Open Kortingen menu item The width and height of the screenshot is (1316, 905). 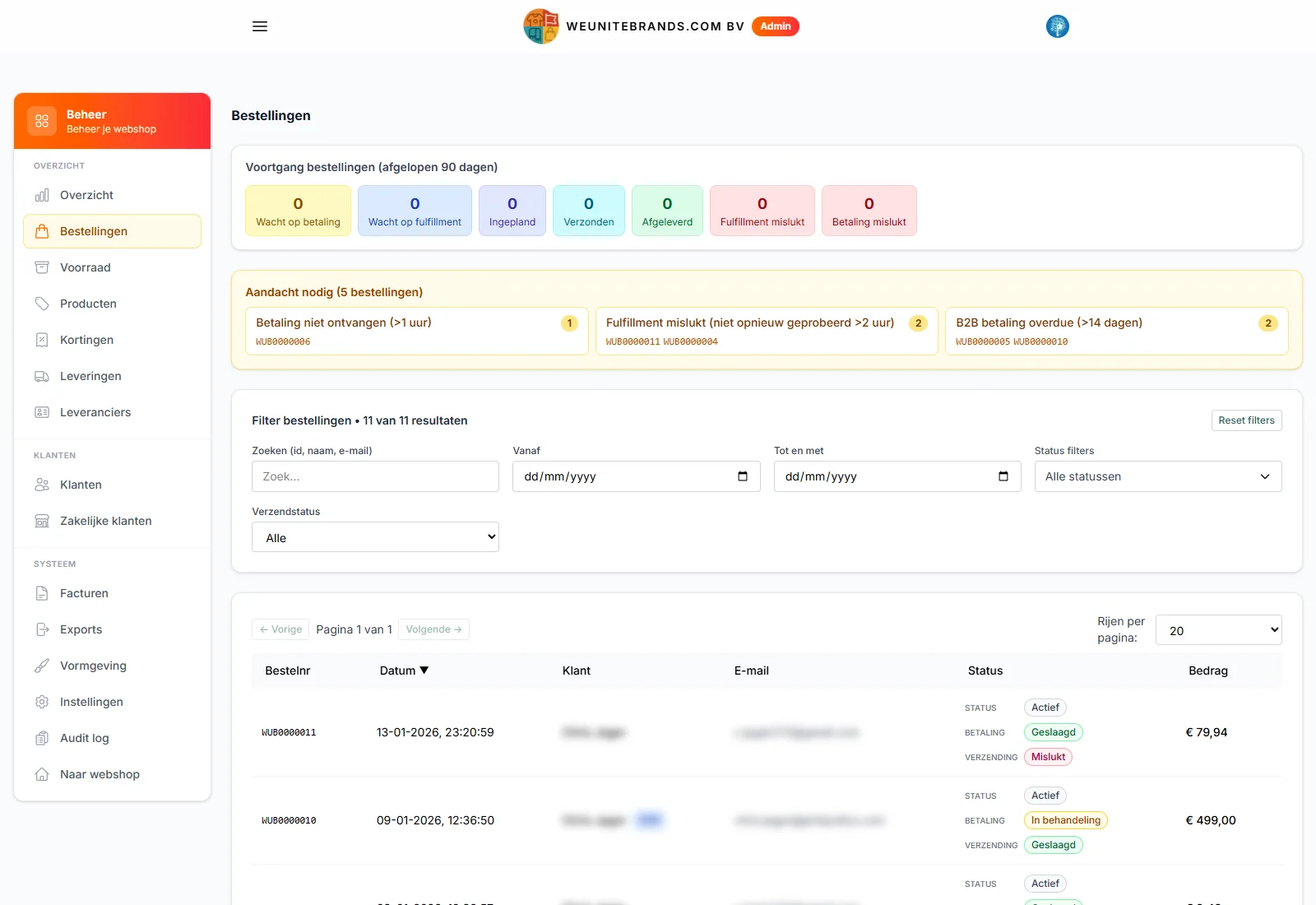(112, 340)
